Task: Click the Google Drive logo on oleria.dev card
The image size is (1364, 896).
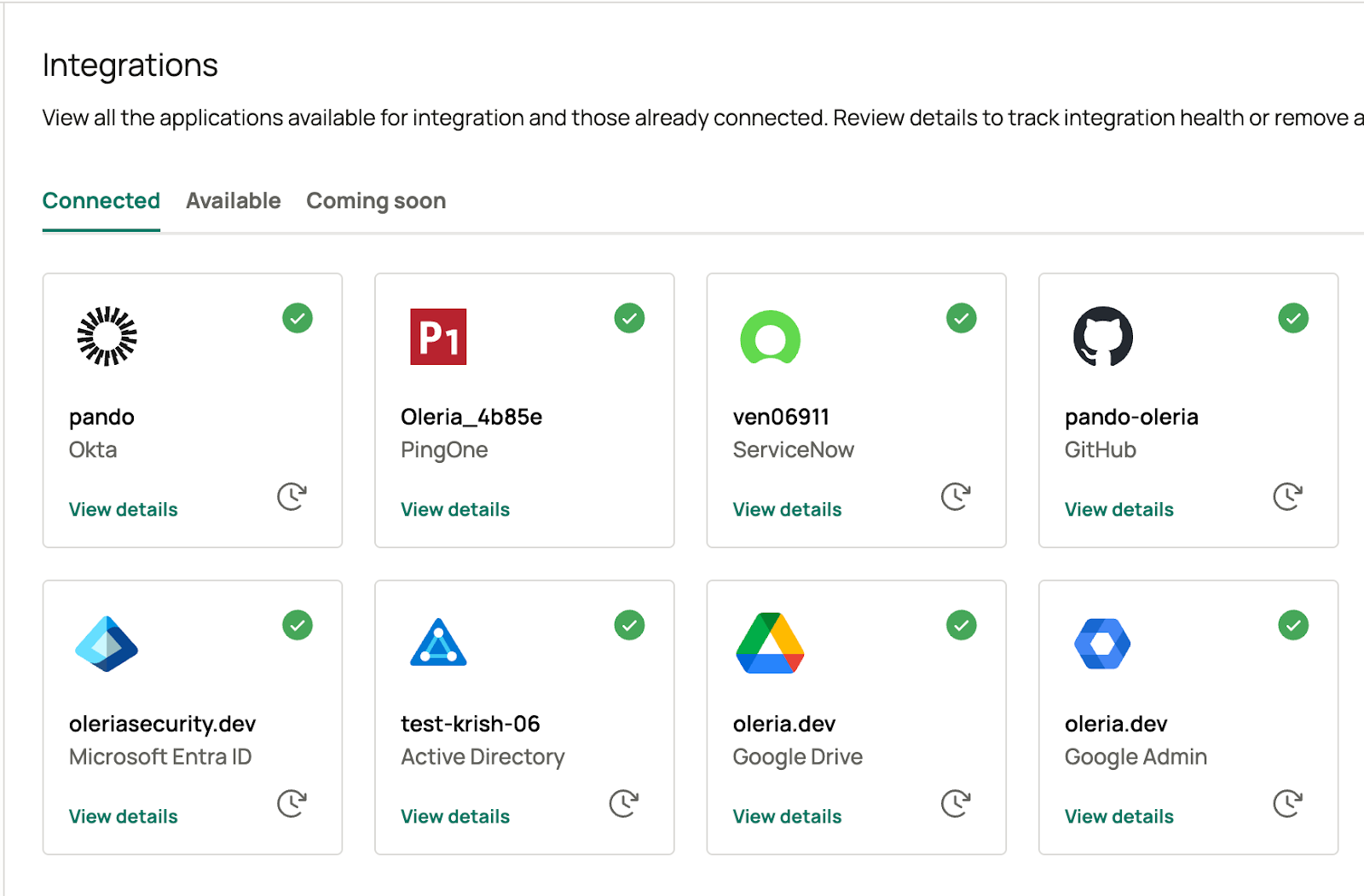Action: pos(771,643)
